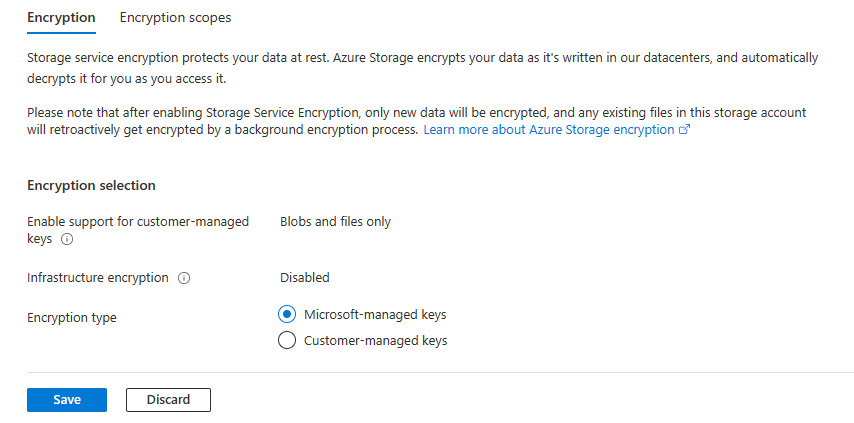Switch to the Encryption scopes tab
854x423 pixels.
(x=175, y=18)
